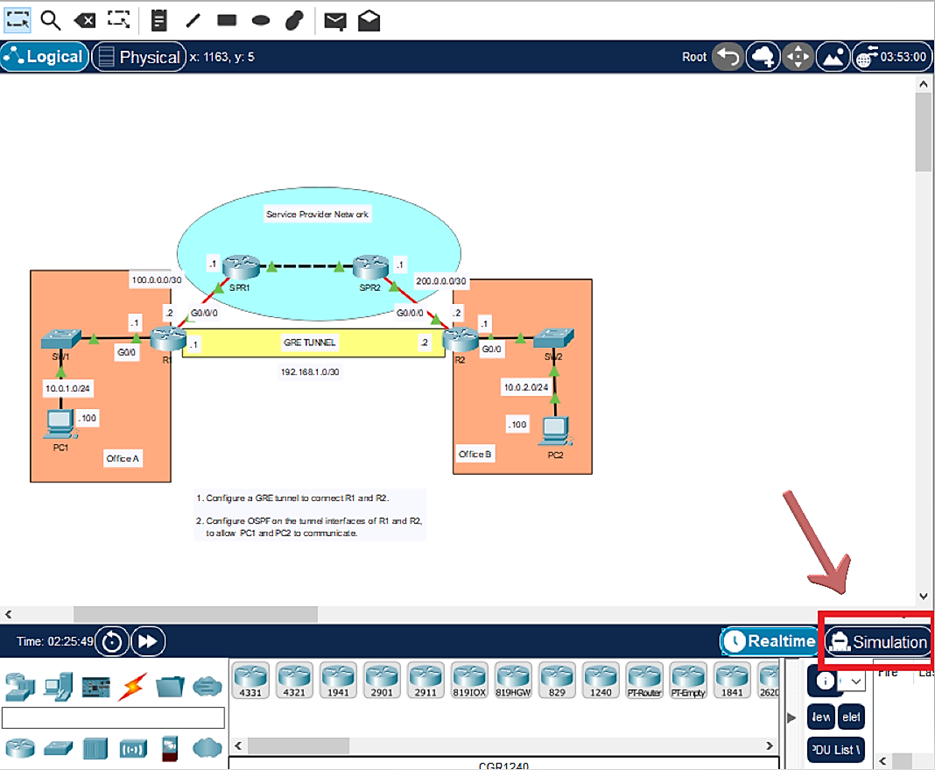The image size is (935, 770).
Task: Click the R1 router in the topology
Action: pos(167,339)
